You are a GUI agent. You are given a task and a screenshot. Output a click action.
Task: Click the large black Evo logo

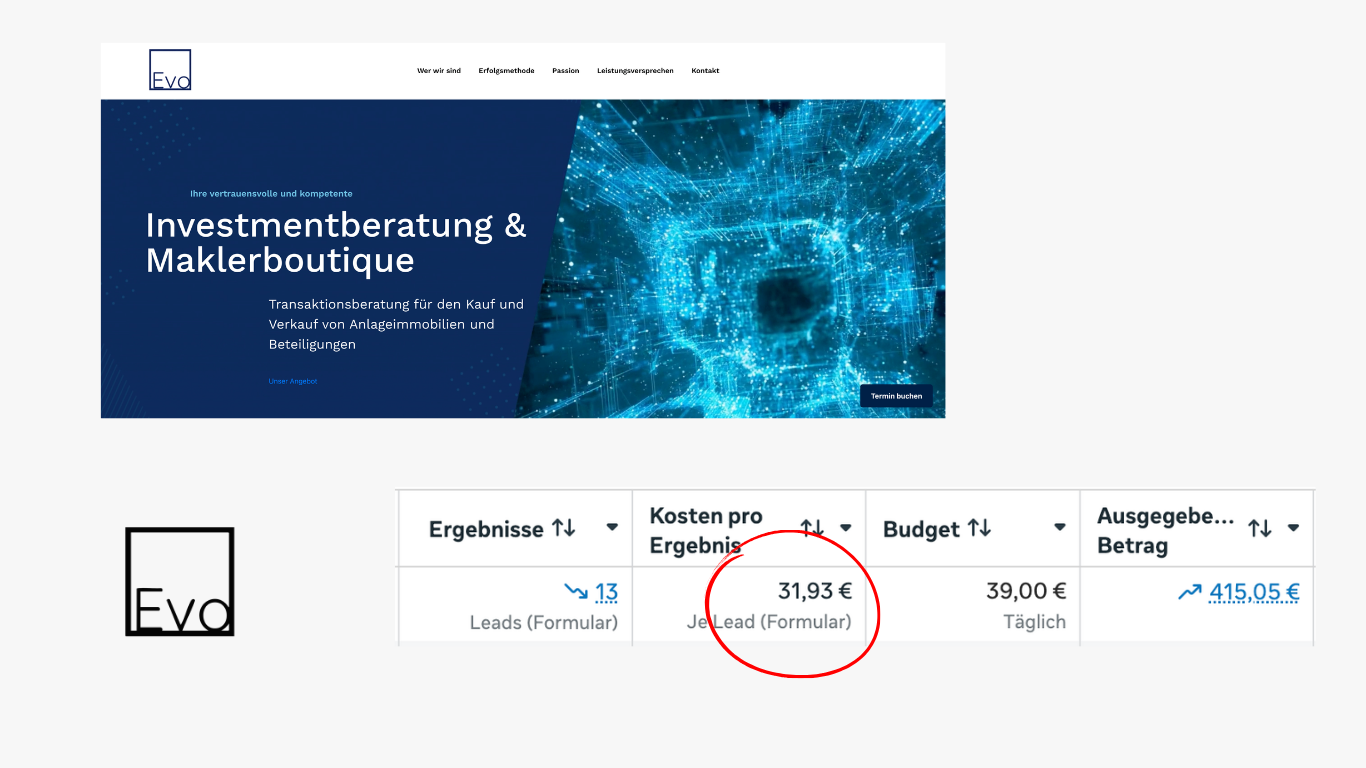(180, 582)
